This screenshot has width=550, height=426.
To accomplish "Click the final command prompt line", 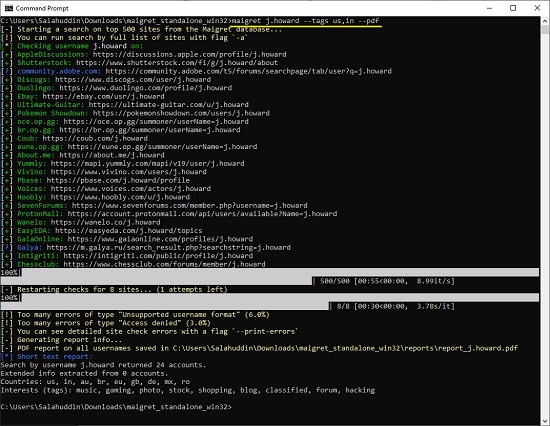I will [x=116, y=407].
